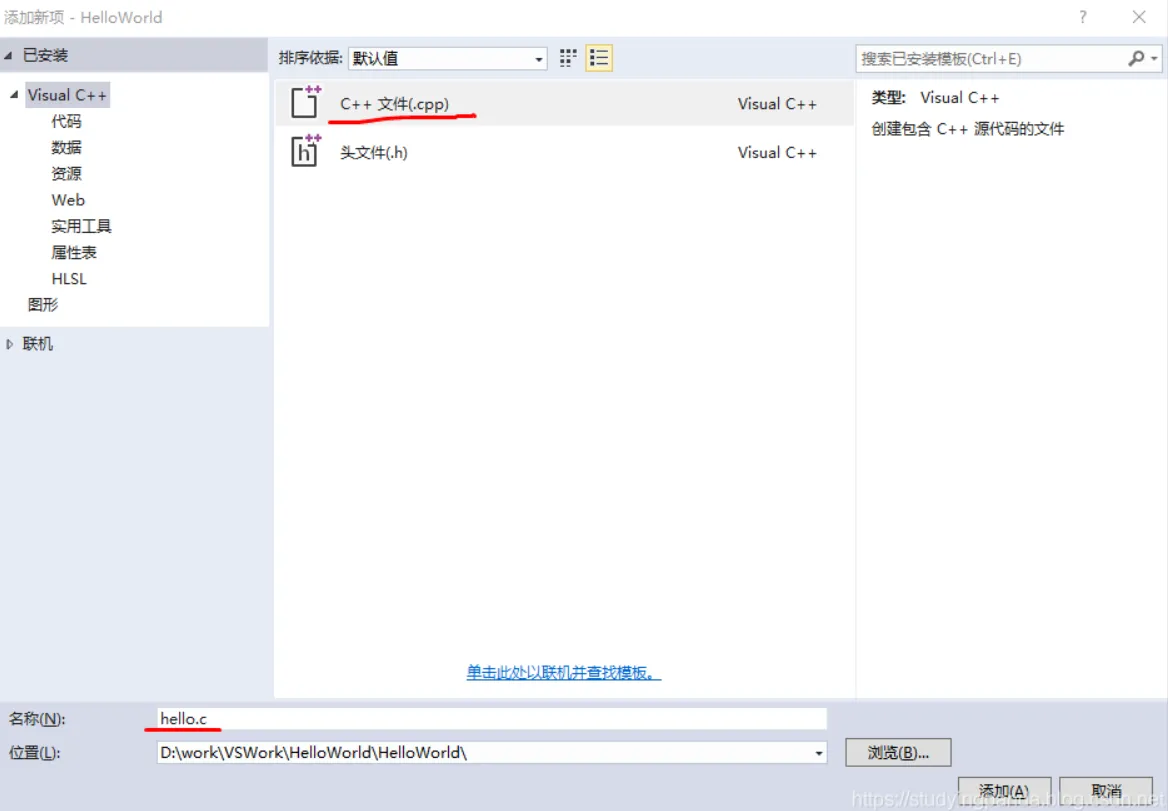Collapse the Visual C++ tree node
This screenshot has width=1168, height=811.
tap(13, 95)
